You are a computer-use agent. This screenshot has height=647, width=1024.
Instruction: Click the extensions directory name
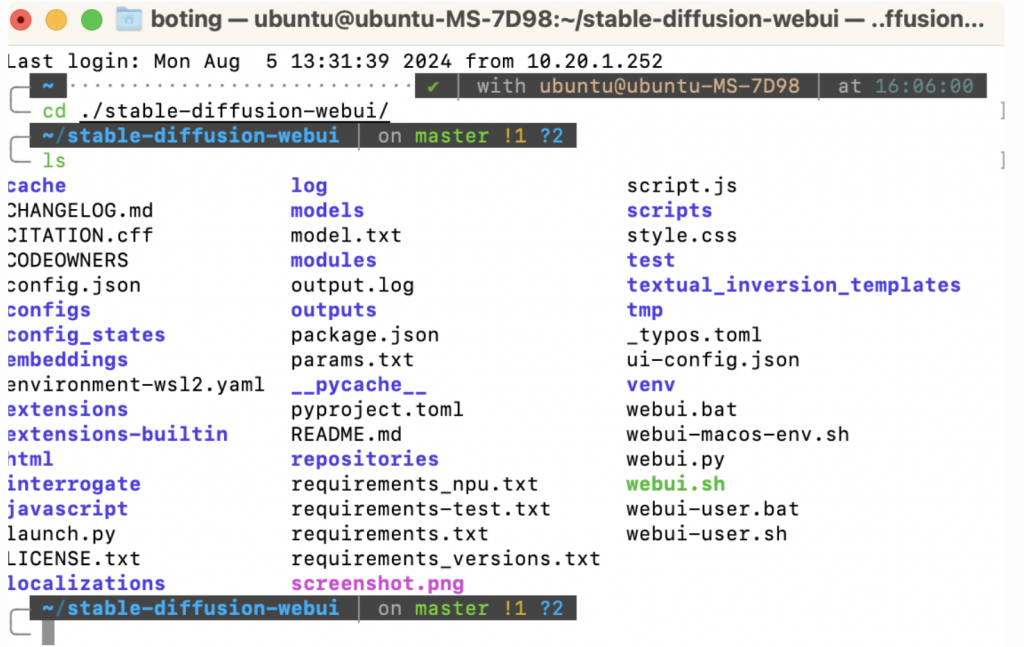[67, 409]
